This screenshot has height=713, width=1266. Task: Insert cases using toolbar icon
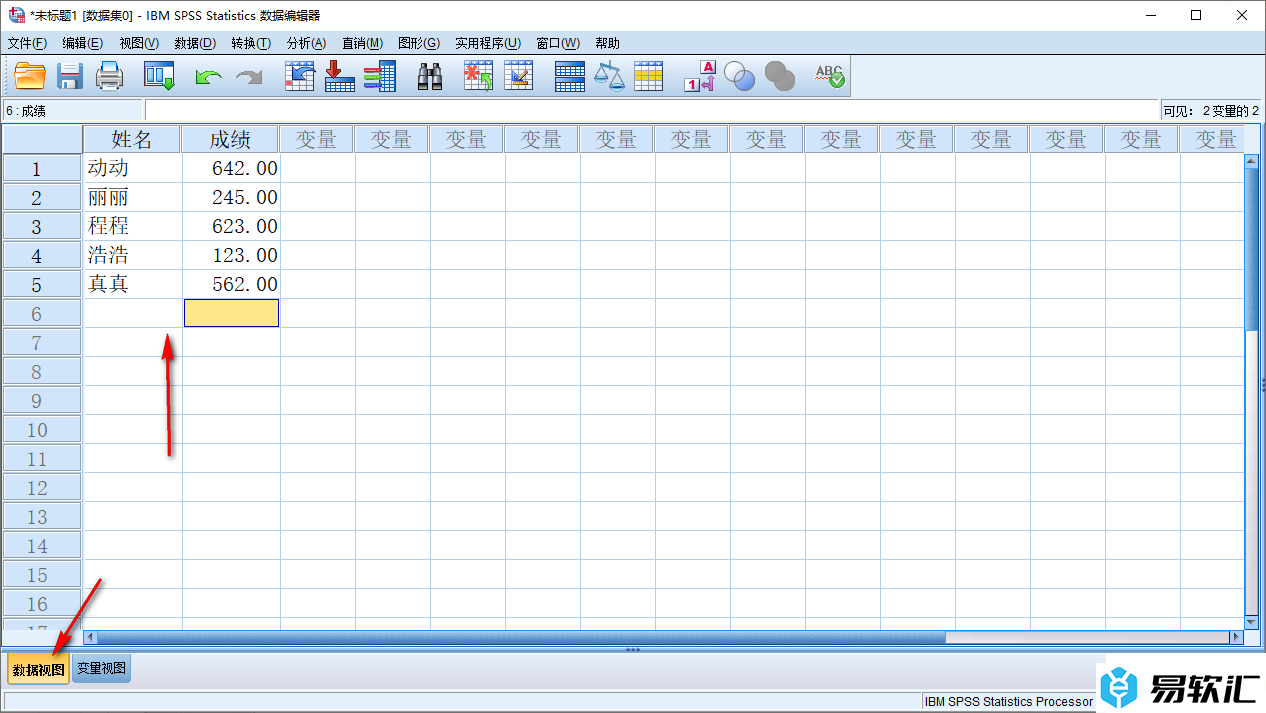pos(479,76)
